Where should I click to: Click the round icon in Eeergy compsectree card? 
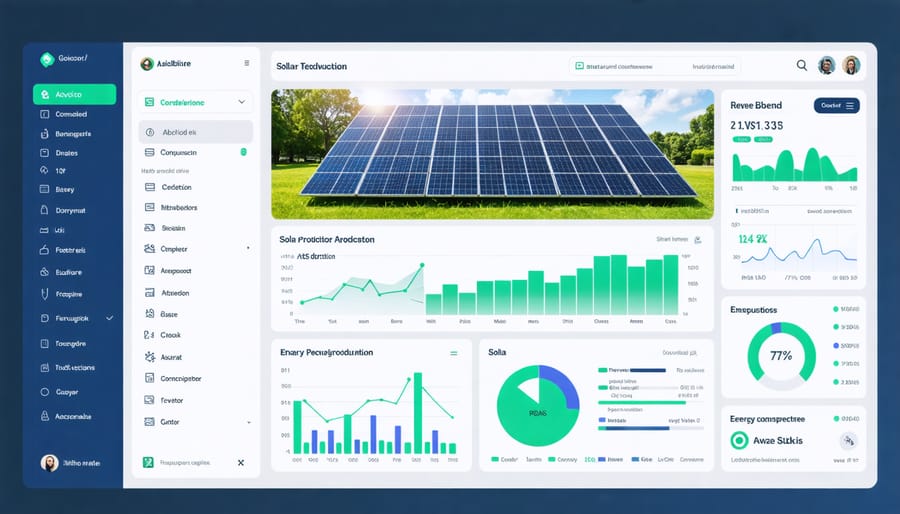[x=848, y=441]
